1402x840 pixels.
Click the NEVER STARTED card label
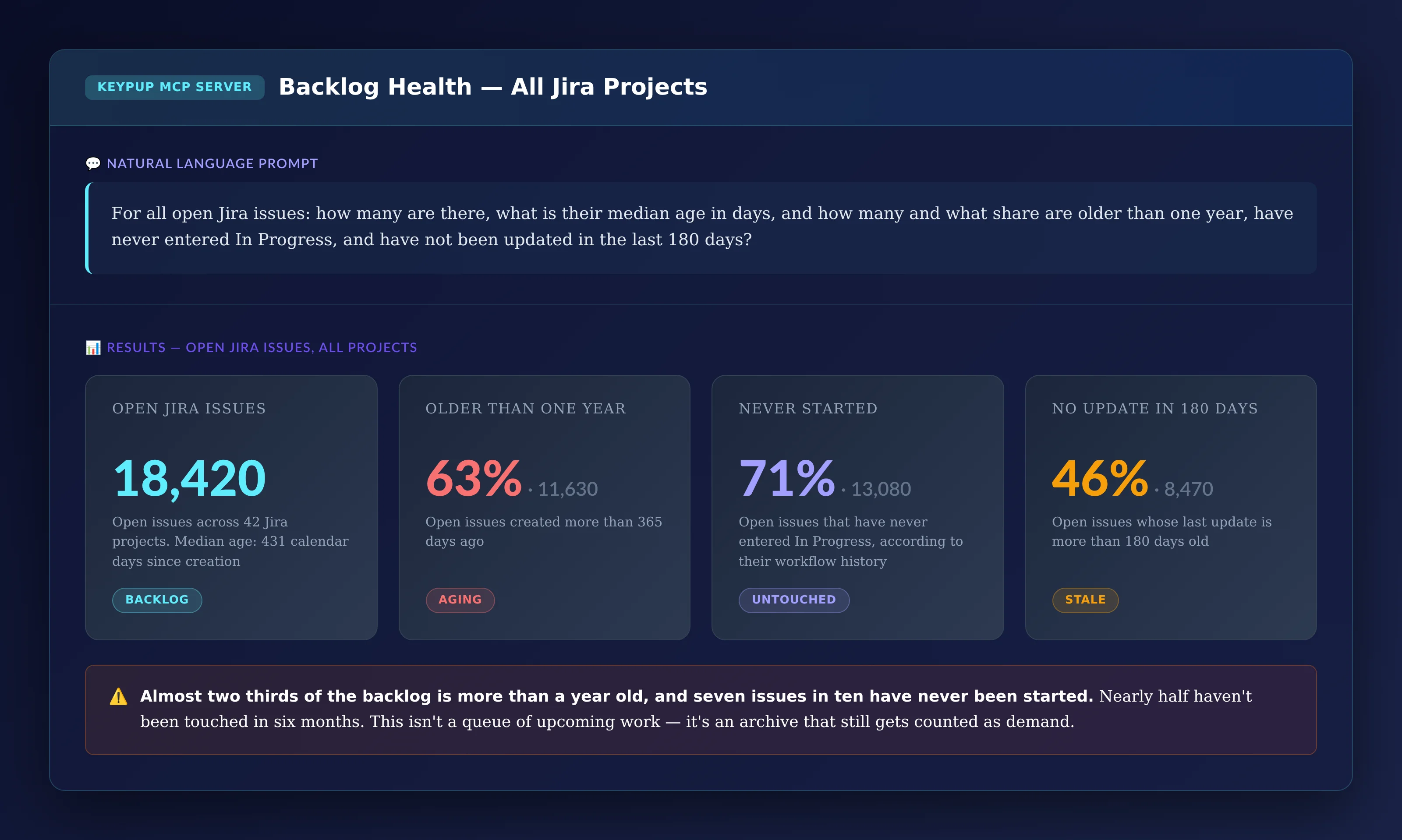808,409
